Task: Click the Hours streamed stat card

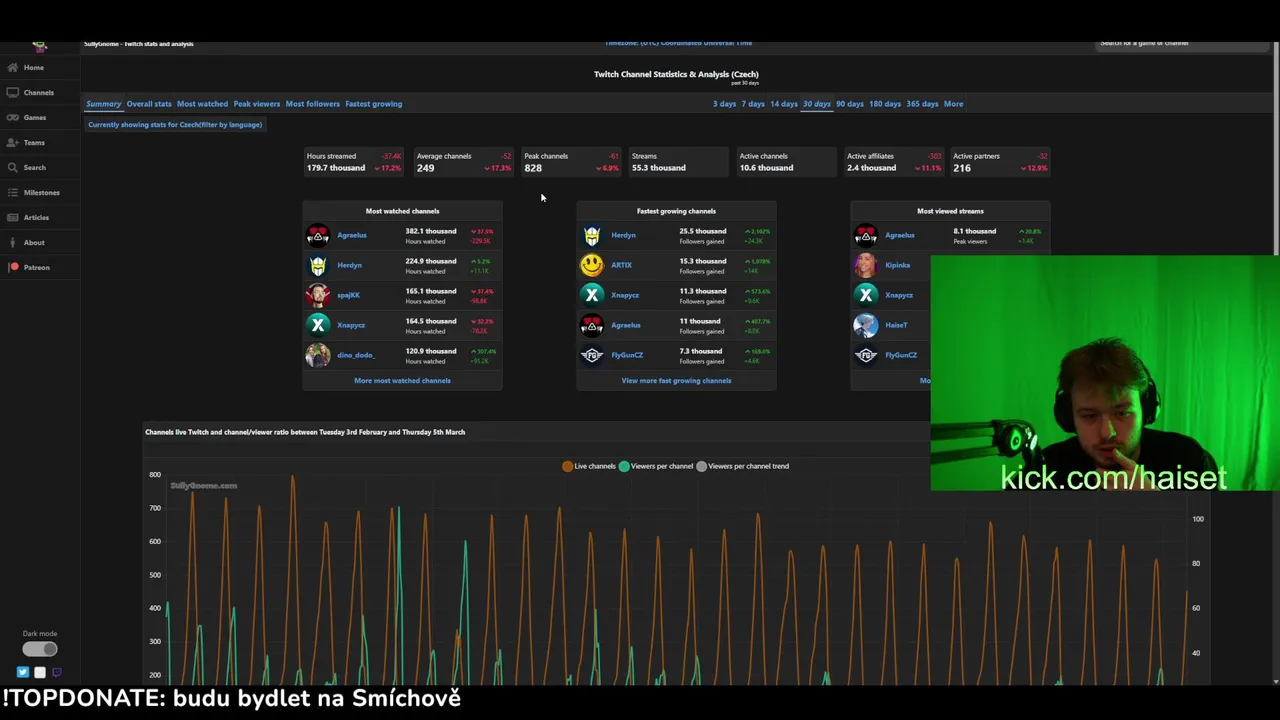Action: 354,162
